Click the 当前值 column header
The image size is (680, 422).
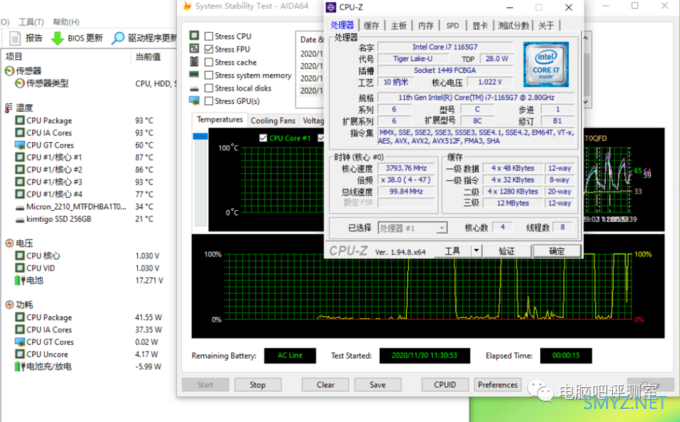coord(148,56)
